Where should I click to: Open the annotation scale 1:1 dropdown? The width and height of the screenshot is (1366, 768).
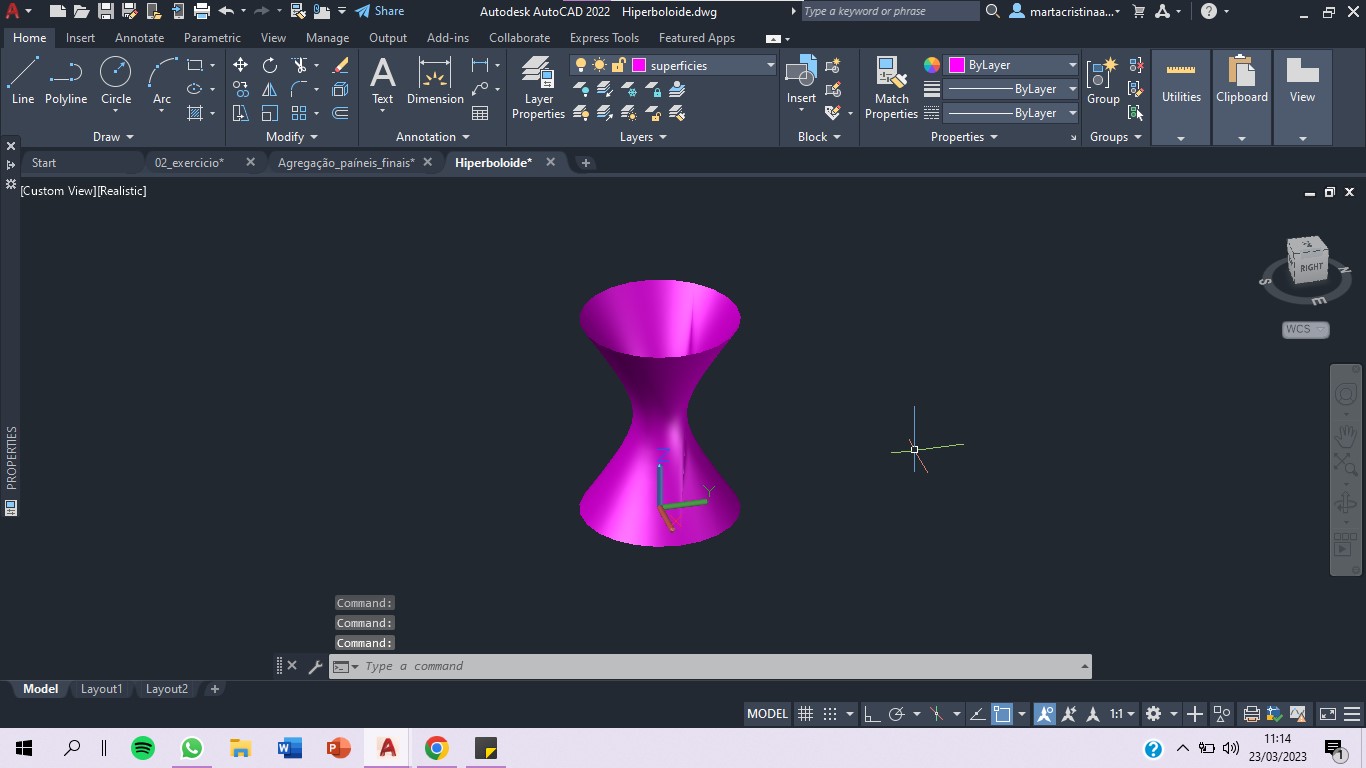(x=1123, y=714)
